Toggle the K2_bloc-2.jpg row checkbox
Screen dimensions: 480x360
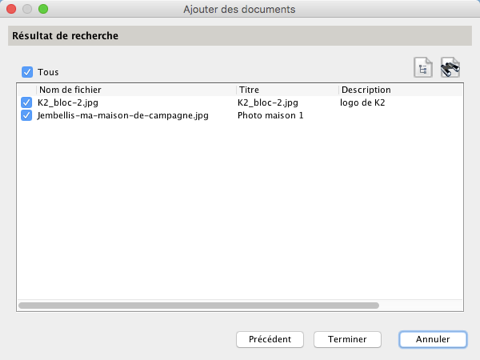26,103
